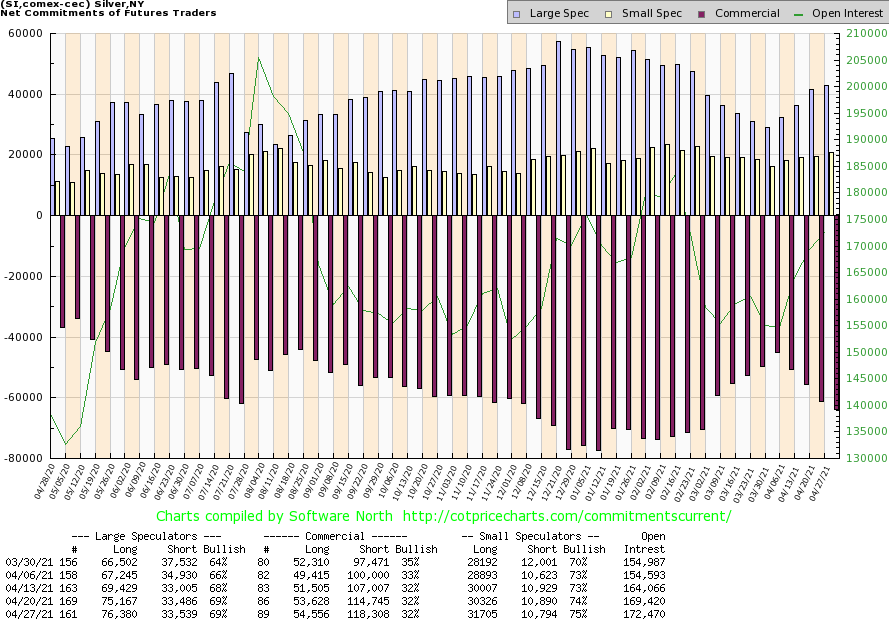This screenshot has height=620, width=889.
Task: Click the Open Interest green line icon
Action: [x=800, y=14]
